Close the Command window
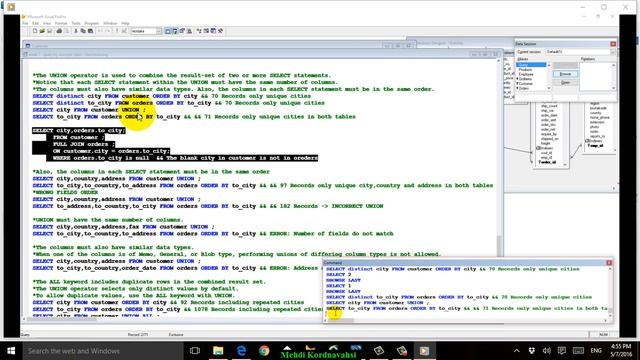Screen dimensions: 640x360 (x=609, y=263)
